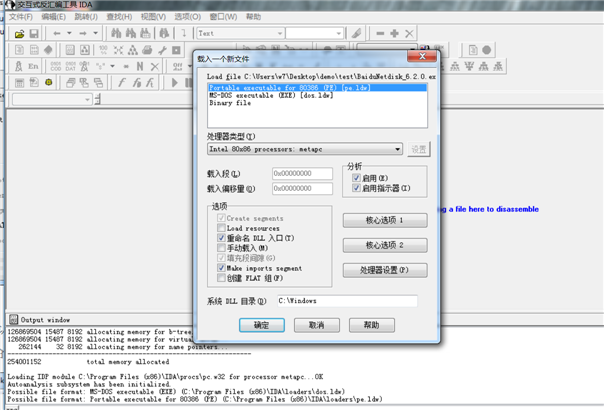Select Portable executable for 80386 entry

pos(317,88)
